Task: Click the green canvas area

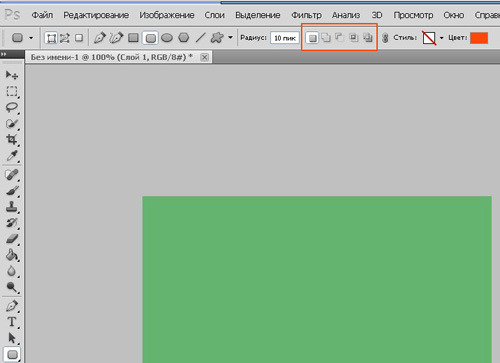Action: pos(317,279)
